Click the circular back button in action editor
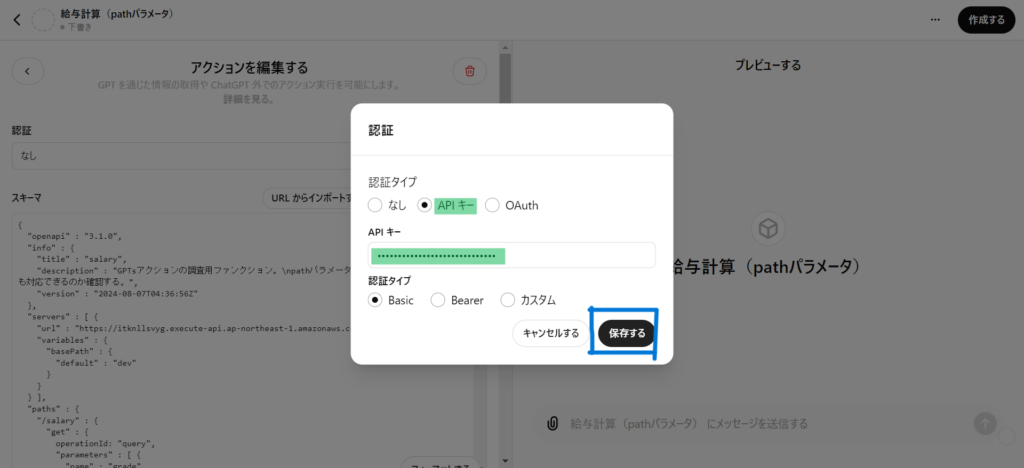 (27, 71)
